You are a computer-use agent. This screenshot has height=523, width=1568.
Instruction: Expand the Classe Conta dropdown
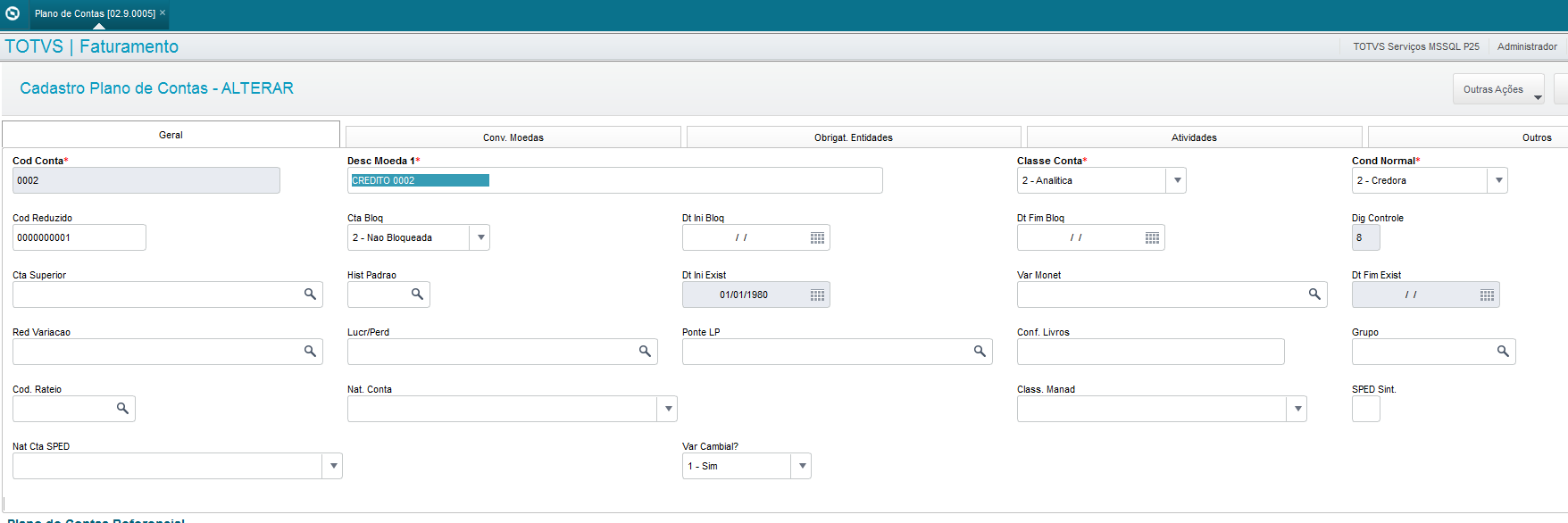(1178, 180)
